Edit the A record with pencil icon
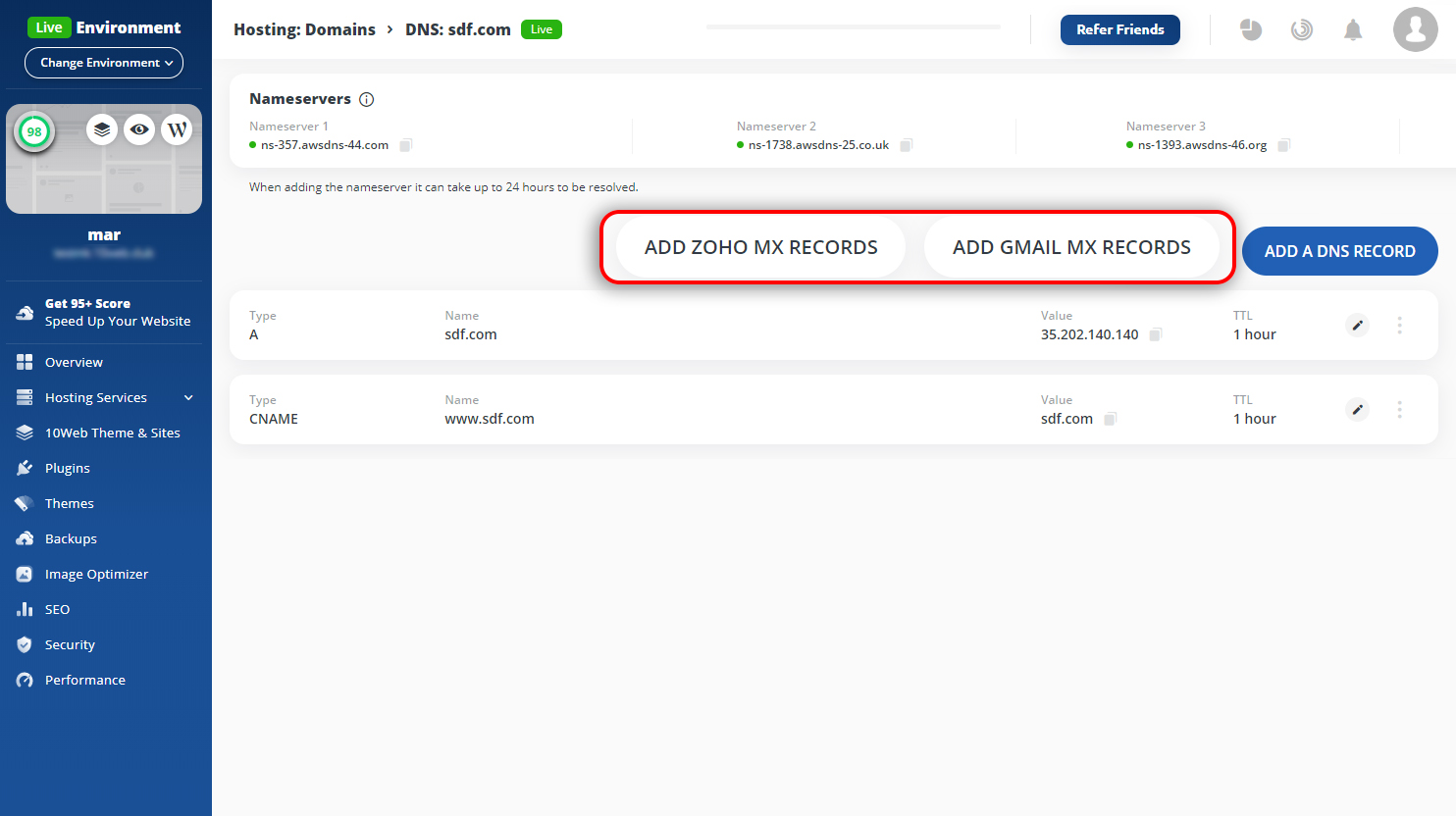1456x816 pixels. 1358,326
